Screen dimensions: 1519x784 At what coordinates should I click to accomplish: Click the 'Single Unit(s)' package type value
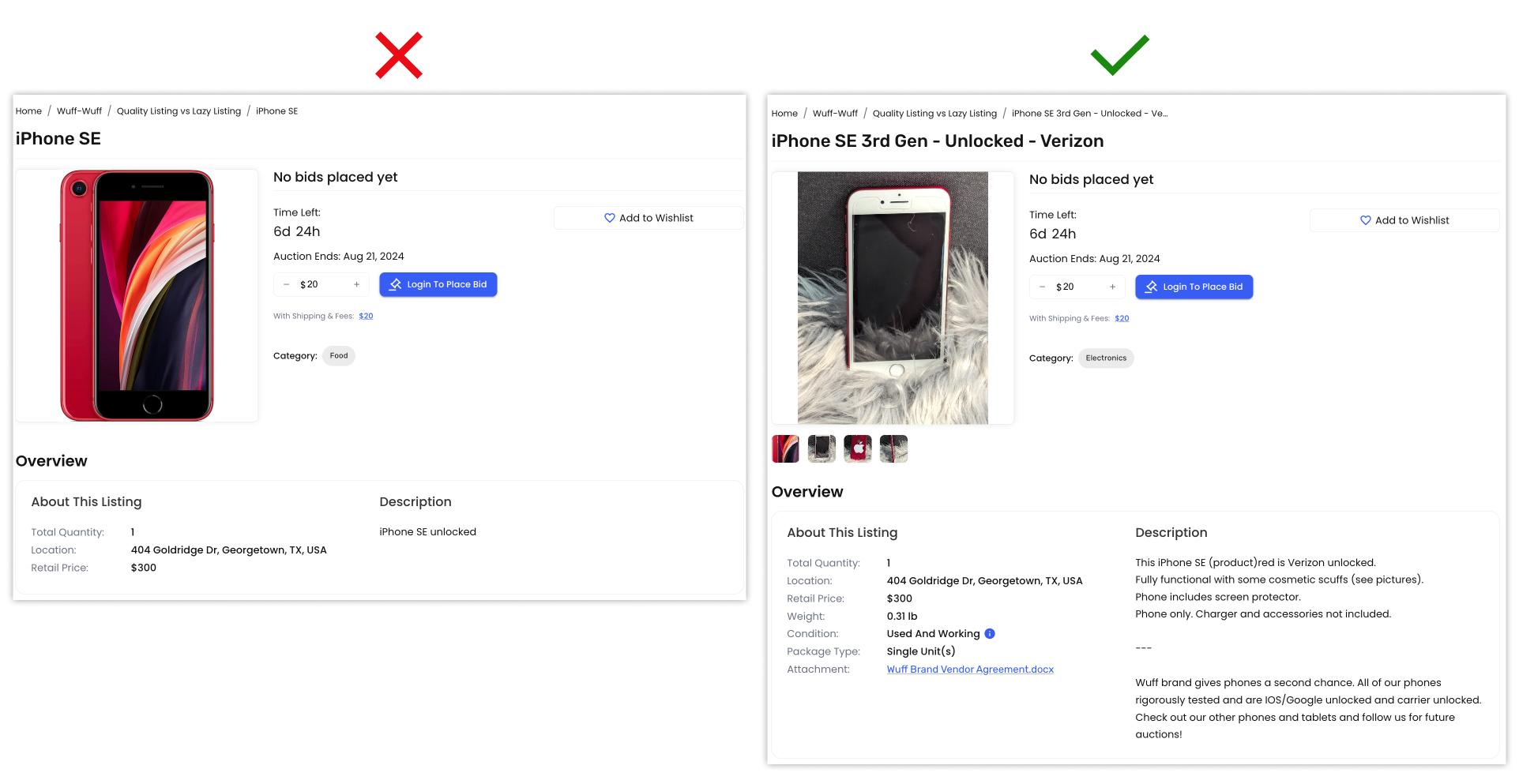tap(921, 652)
